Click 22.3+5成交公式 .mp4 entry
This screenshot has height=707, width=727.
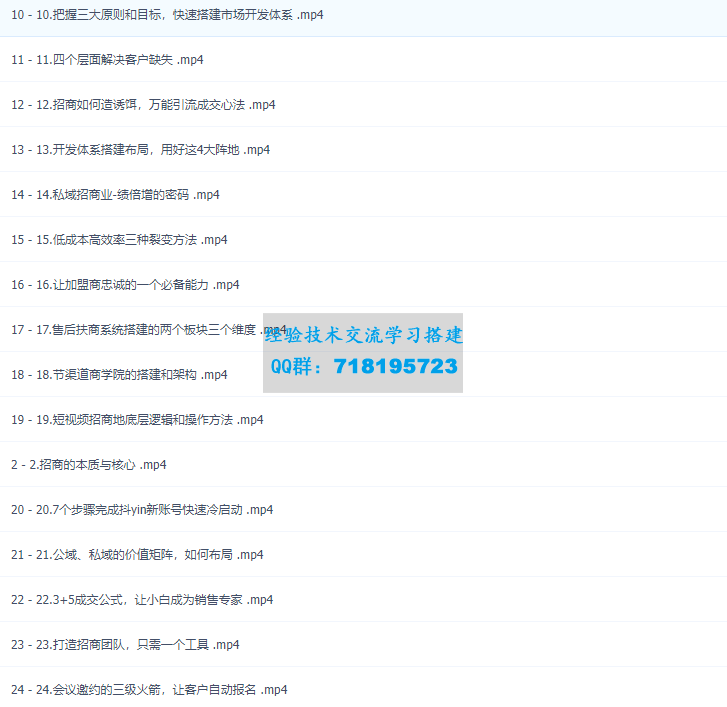(x=142, y=599)
